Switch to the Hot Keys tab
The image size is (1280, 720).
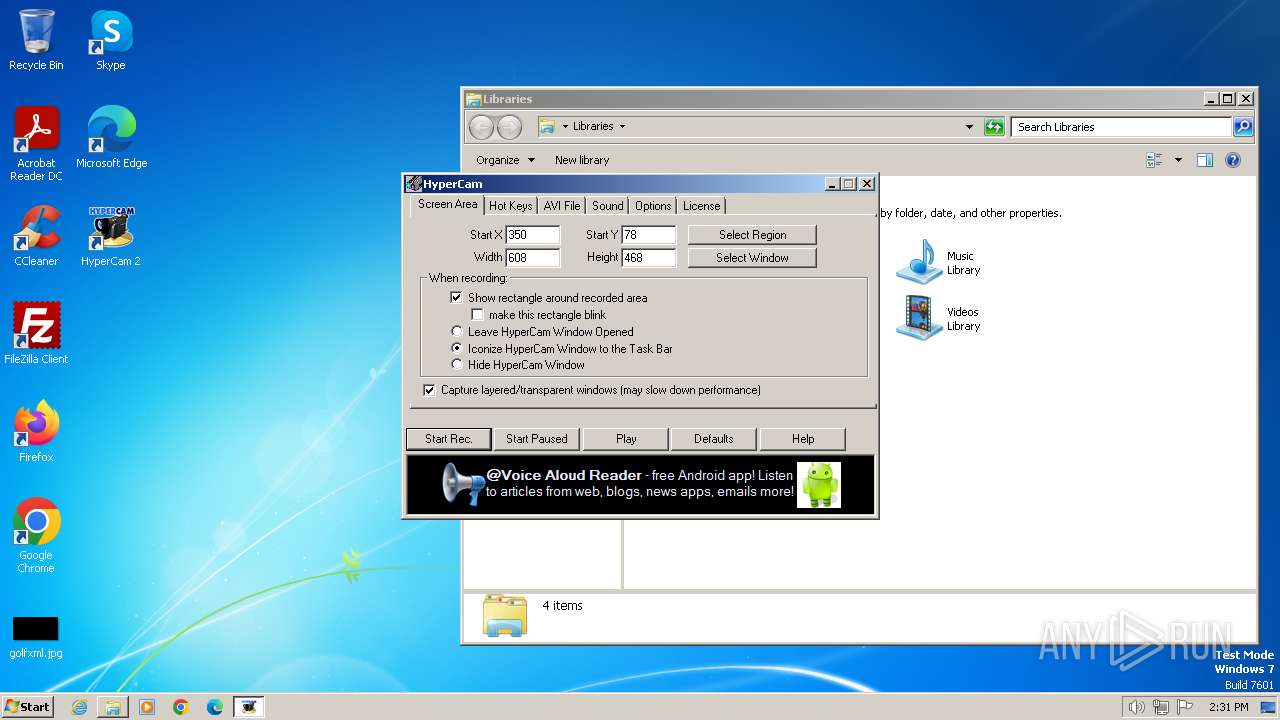[510, 206]
